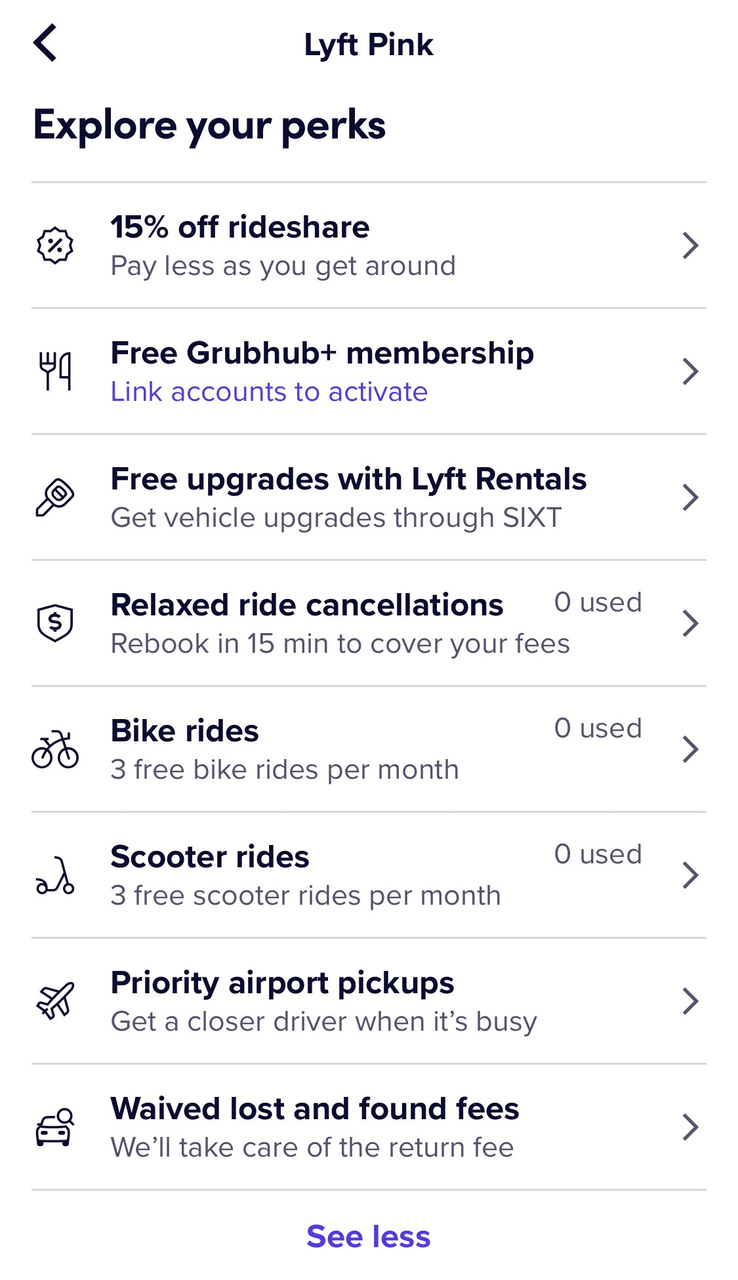Open chevron for Relaxed ride cancellations

pyautogui.click(x=690, y=624)
